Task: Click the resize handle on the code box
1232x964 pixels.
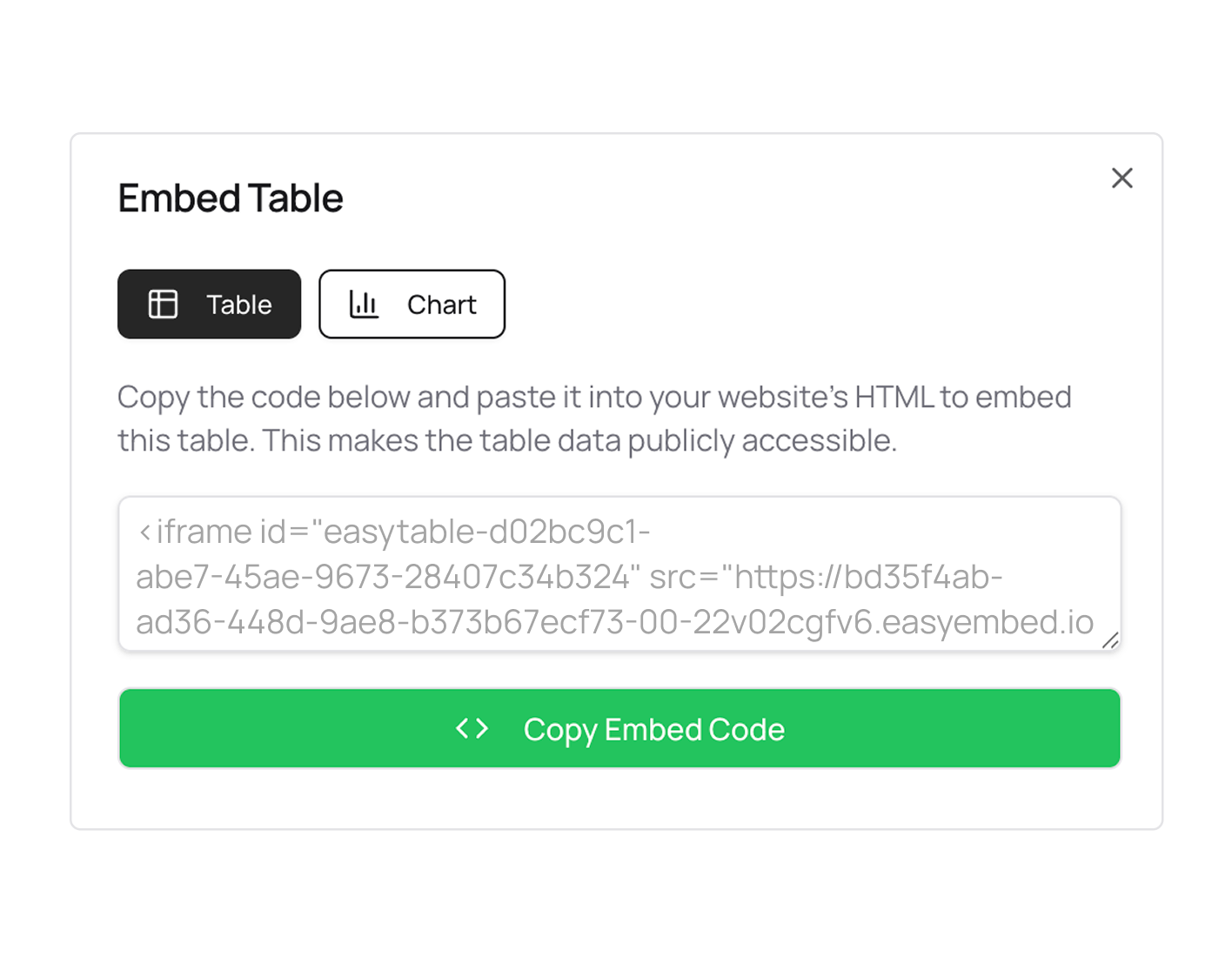Action: tap(1109, 641)
